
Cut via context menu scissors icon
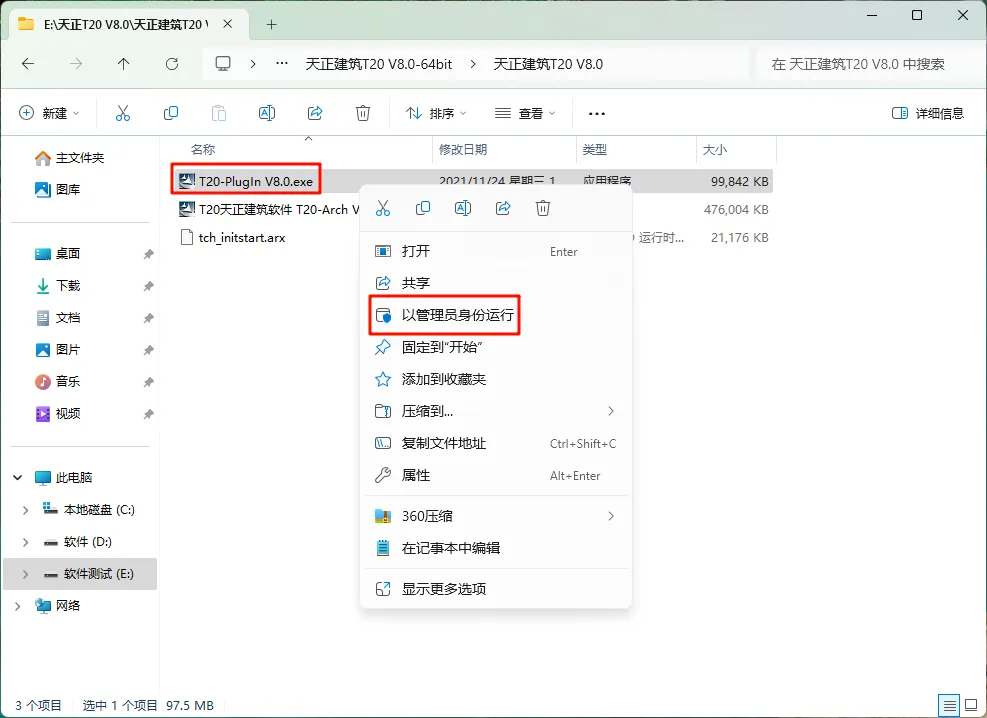[383, 208]
